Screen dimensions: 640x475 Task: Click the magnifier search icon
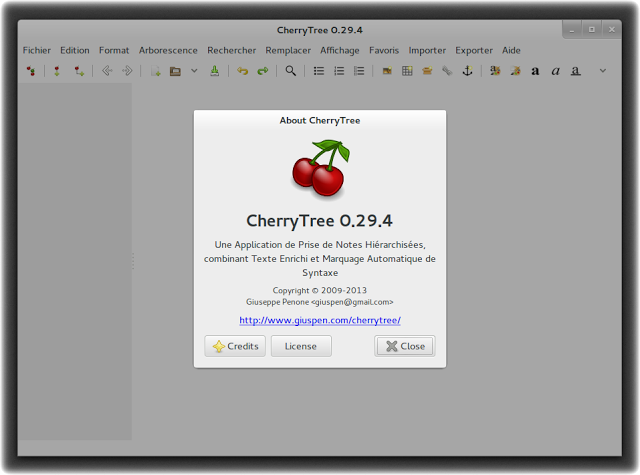click(x=291, y=71)
